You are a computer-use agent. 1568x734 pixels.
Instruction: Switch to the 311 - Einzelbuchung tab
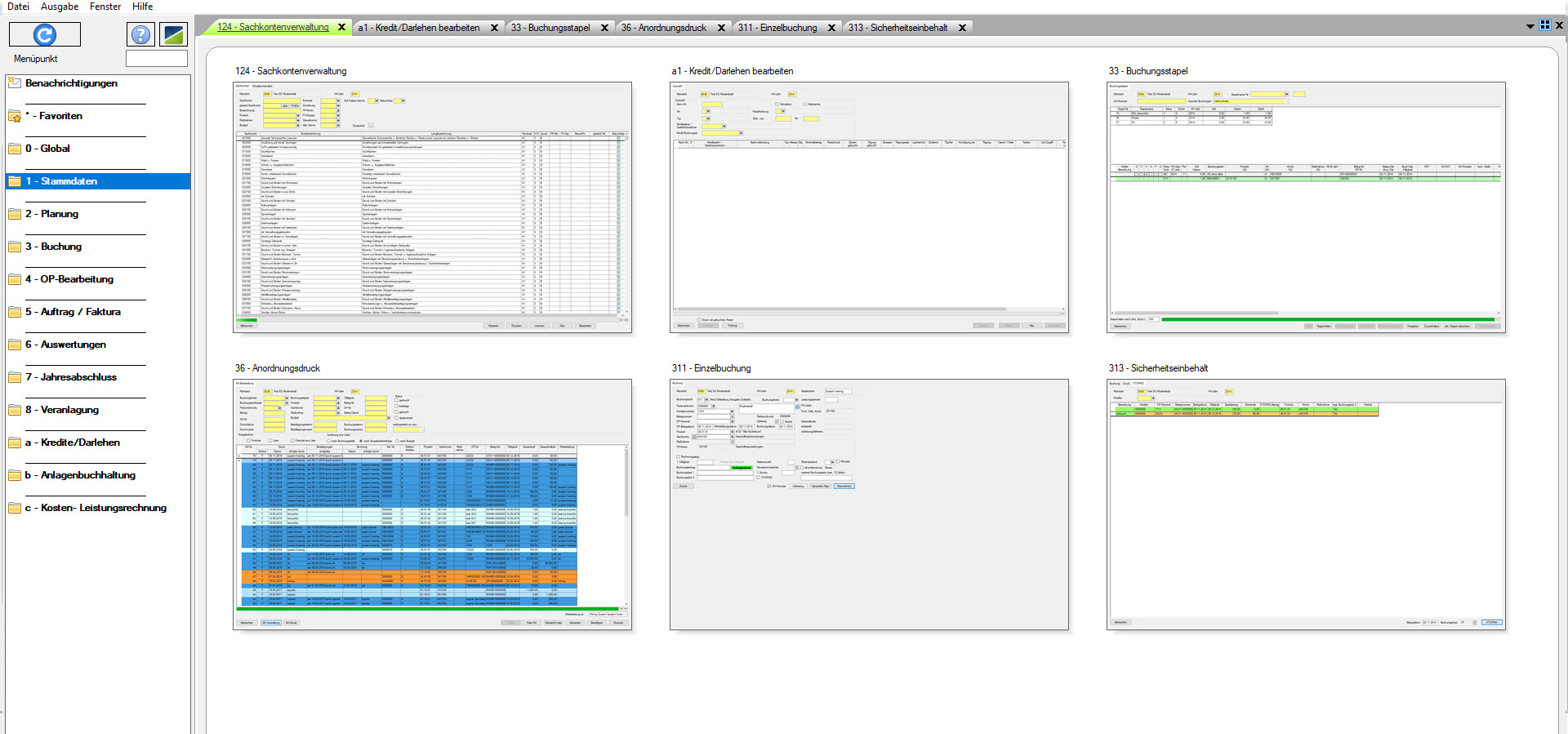(x=777, y=28)
